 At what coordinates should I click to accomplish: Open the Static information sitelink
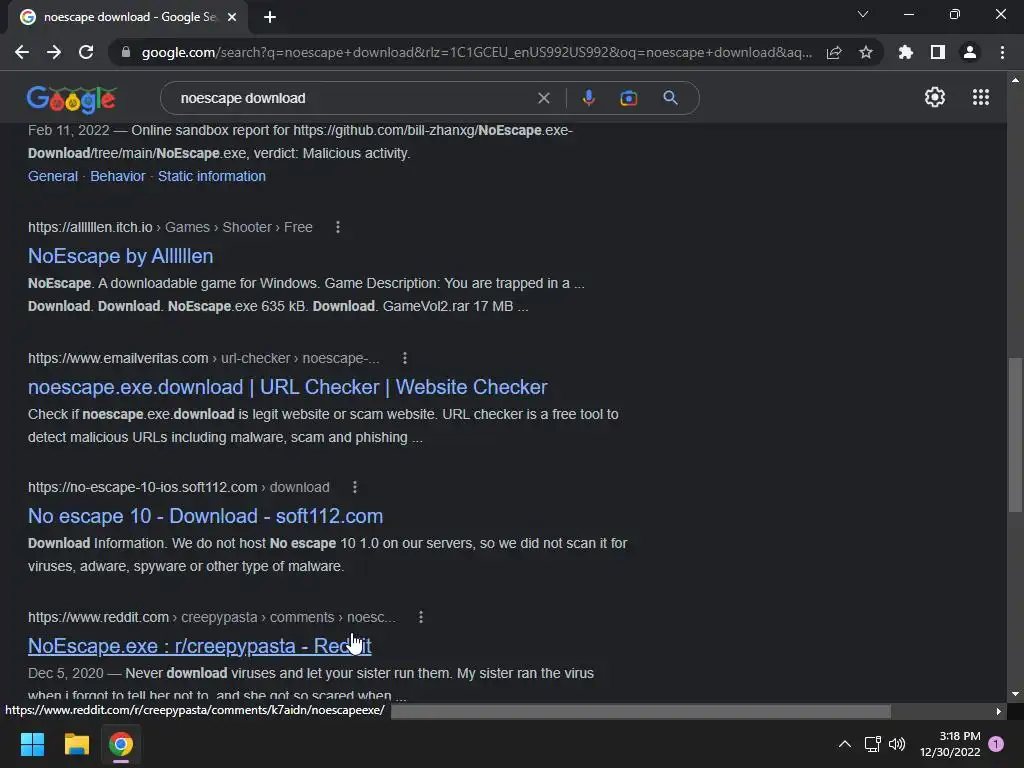point(212,176)
